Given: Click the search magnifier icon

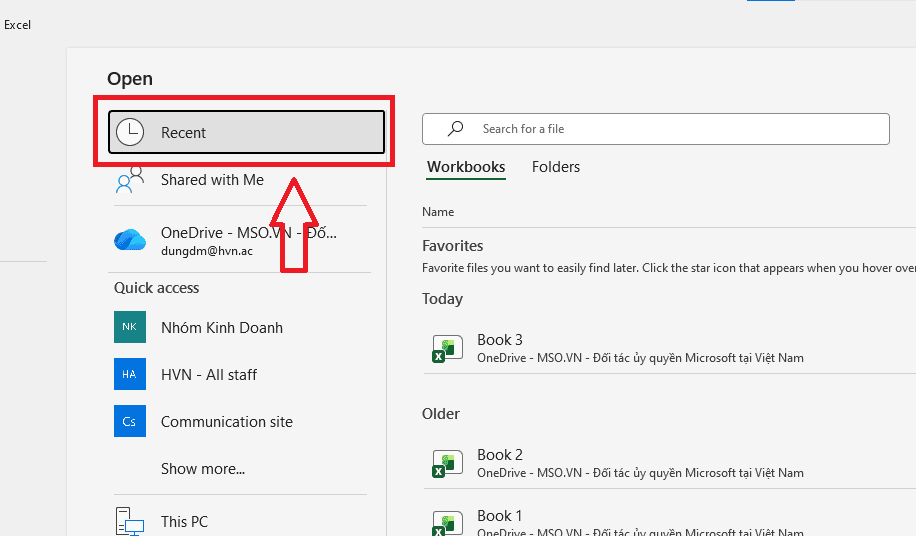Looking at the screenshot, I should point(455,128).
